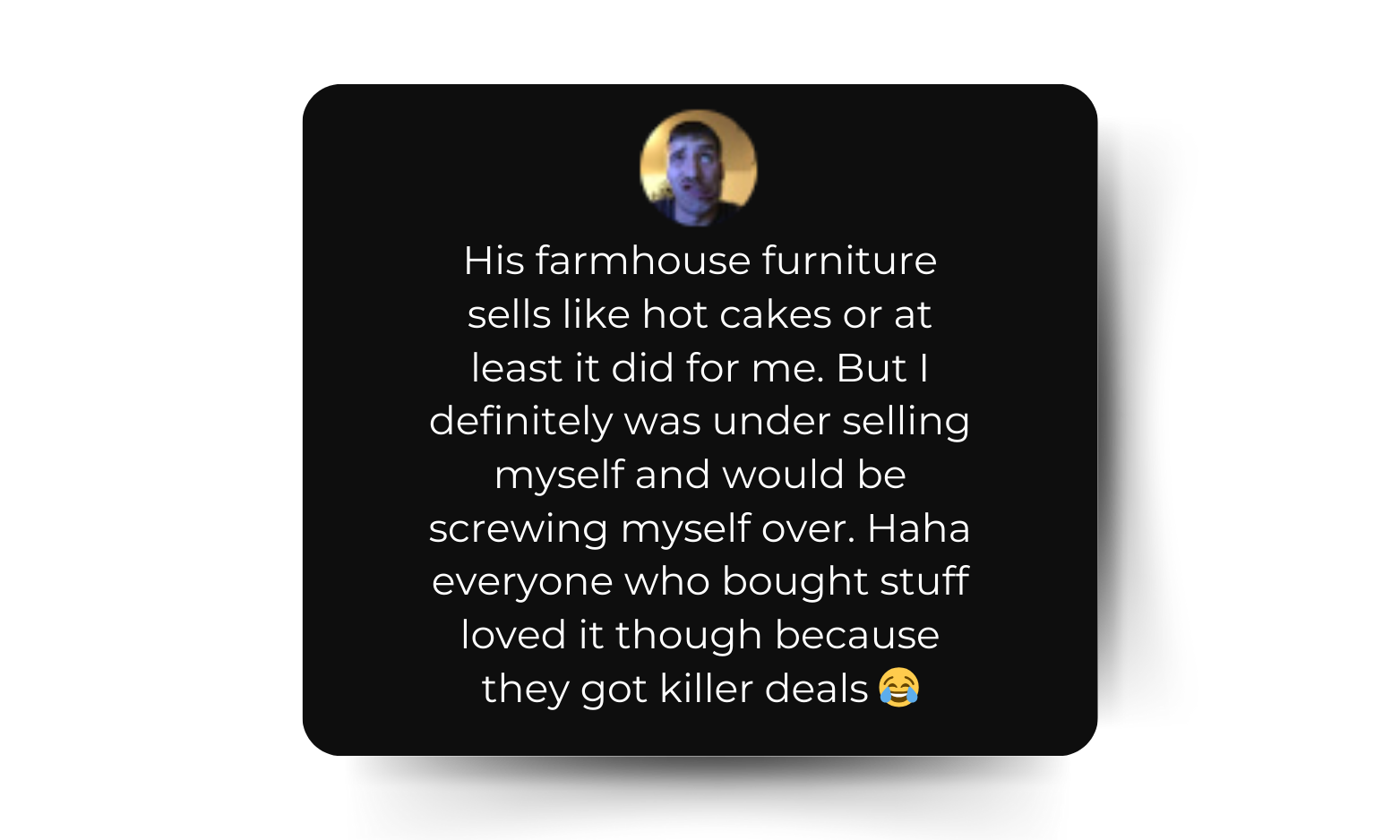Click the laughing tears emoji
This screenshot has width=1400, height=840.
[x=898, y=688]
